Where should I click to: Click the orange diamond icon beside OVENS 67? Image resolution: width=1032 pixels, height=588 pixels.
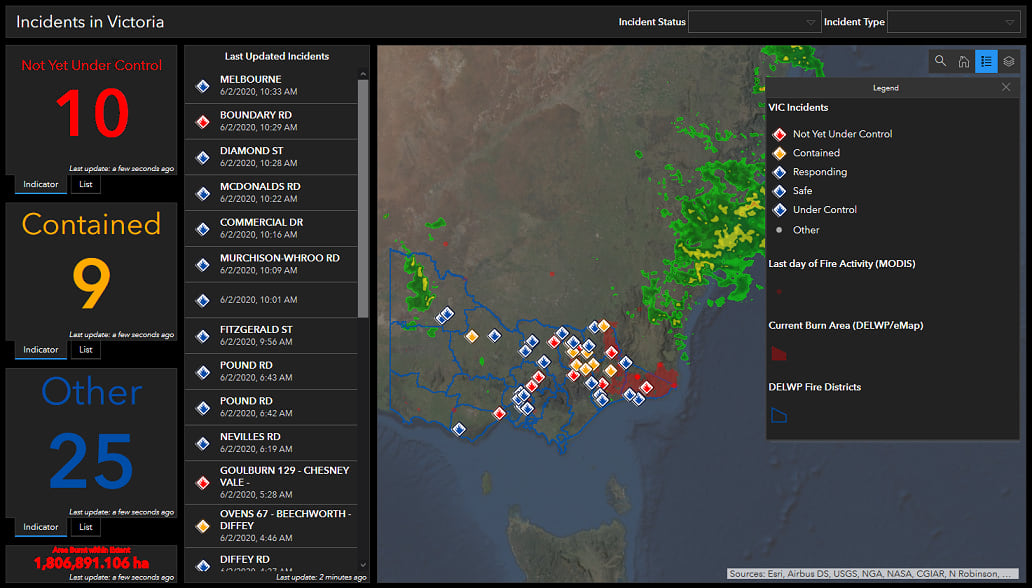pyautogui.click(x=203, y=526)
